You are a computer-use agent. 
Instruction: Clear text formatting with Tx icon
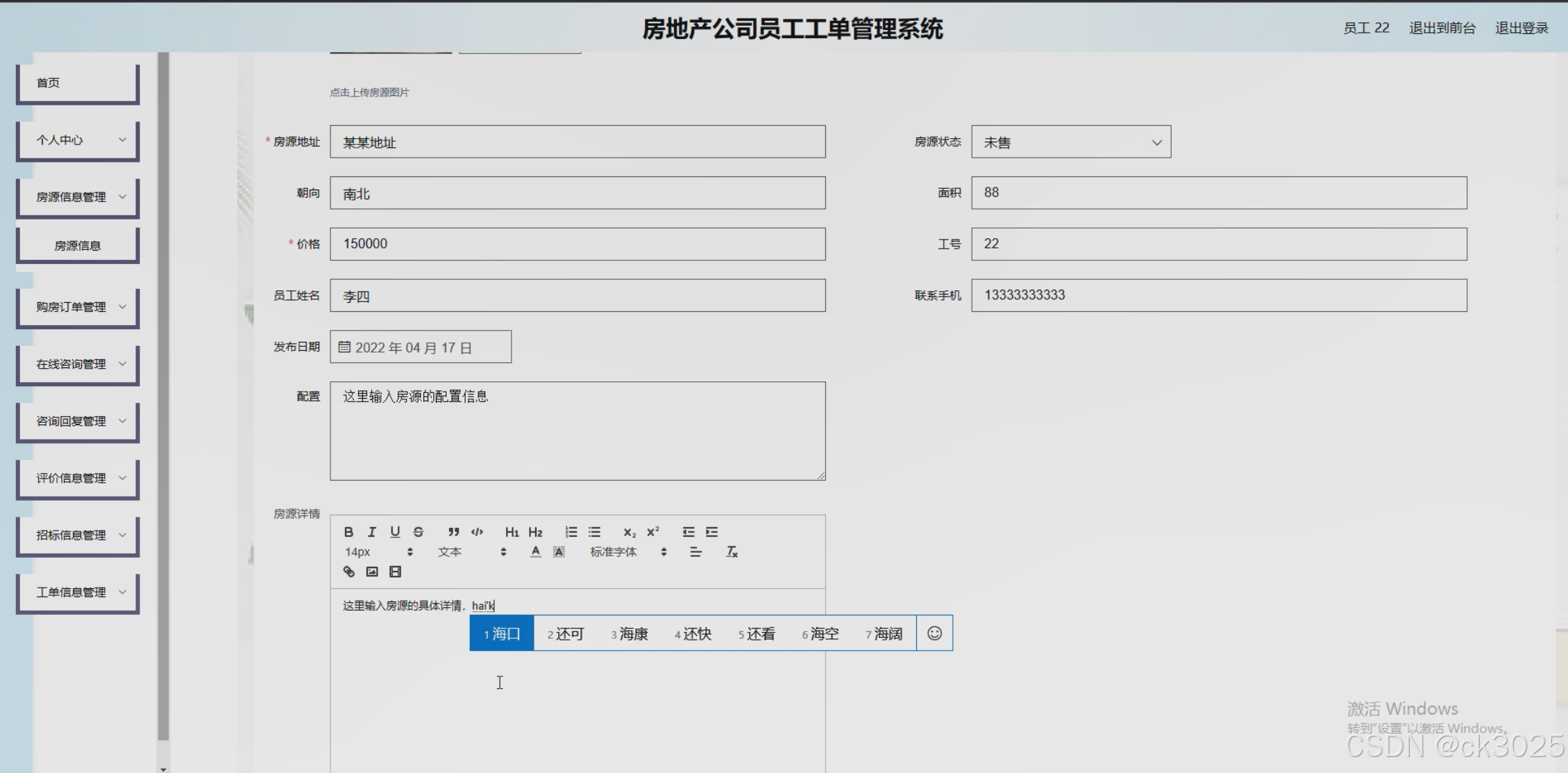(x=732, y=552)
